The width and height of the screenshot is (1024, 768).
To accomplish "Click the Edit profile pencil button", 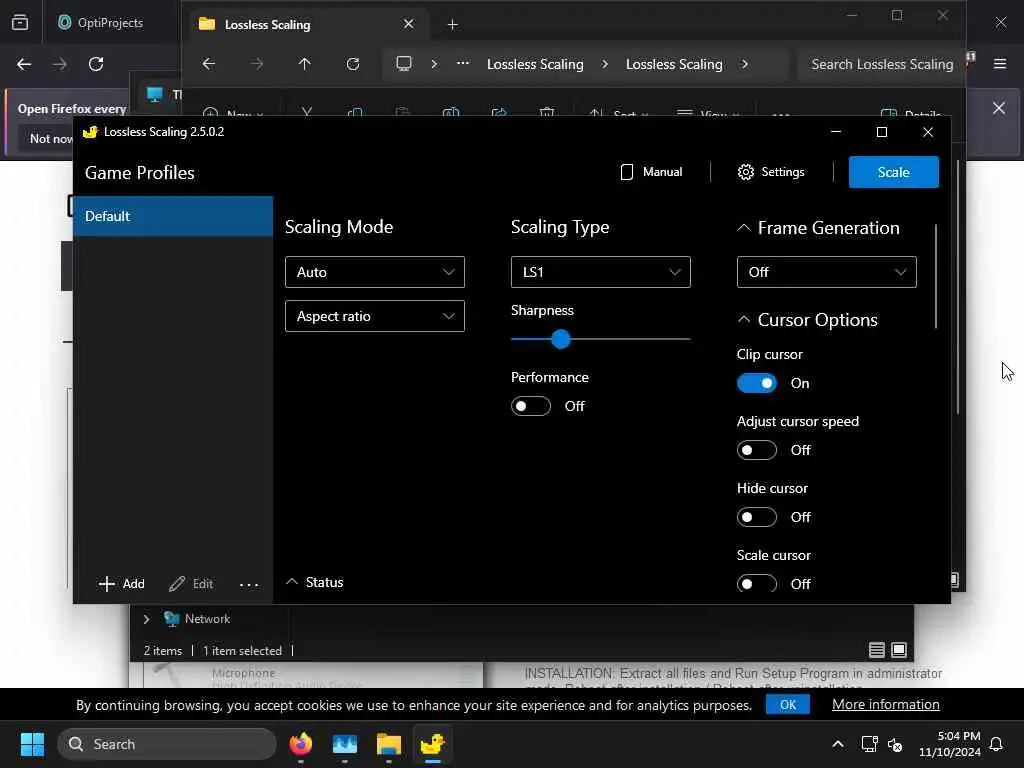I will pyautogui.click(x=191, y=584).
